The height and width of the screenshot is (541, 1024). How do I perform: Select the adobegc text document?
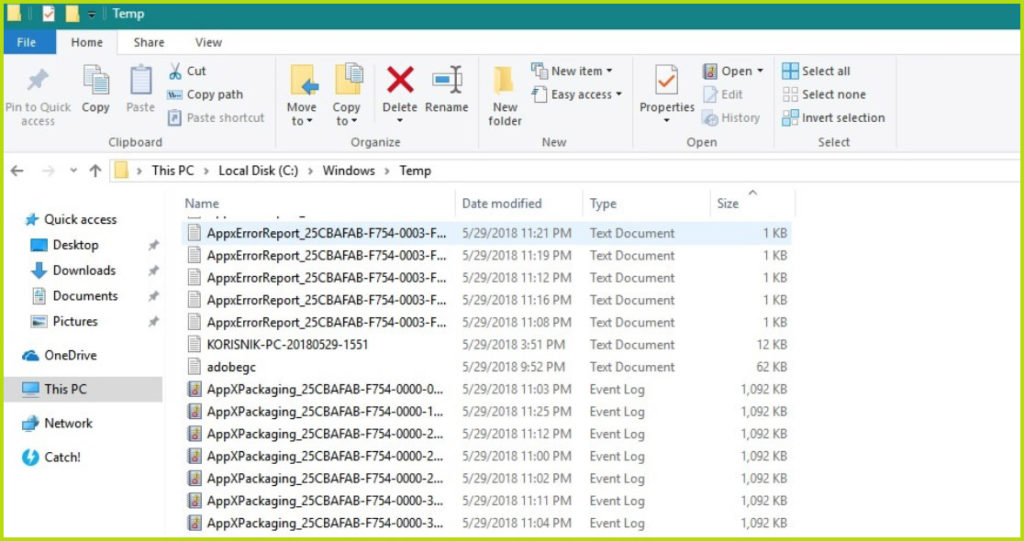click(x=486, y=367)
